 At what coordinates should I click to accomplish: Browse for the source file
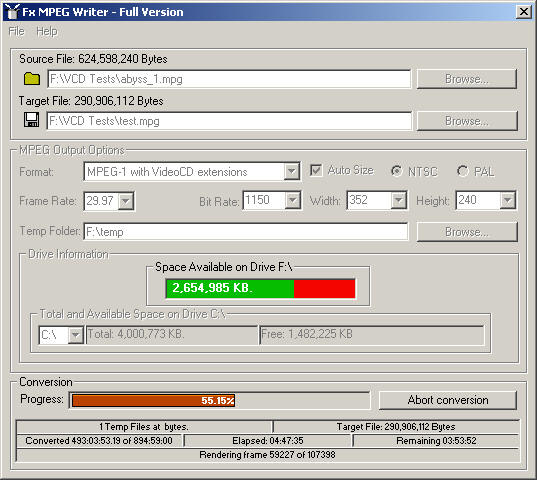pyautogui.click(x=466, y=79)
